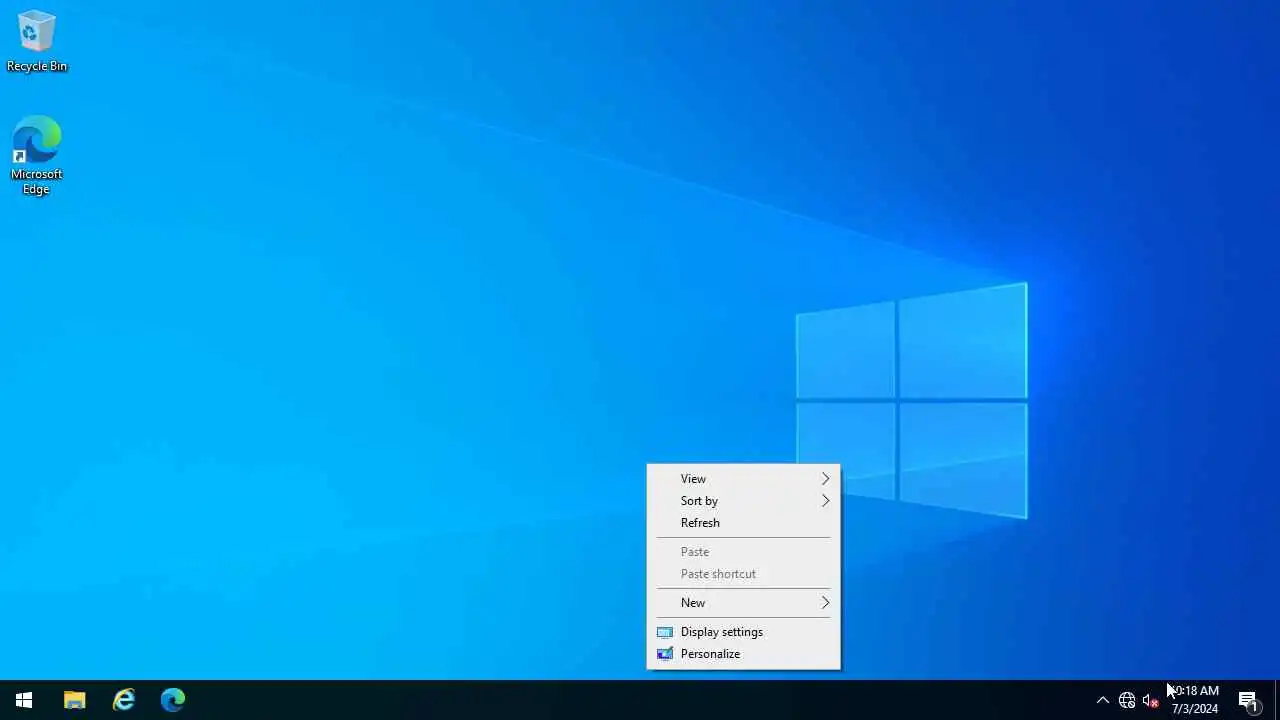
Task: Select the Microsoft Edge desktop shortcut
Action: (37, 156)
